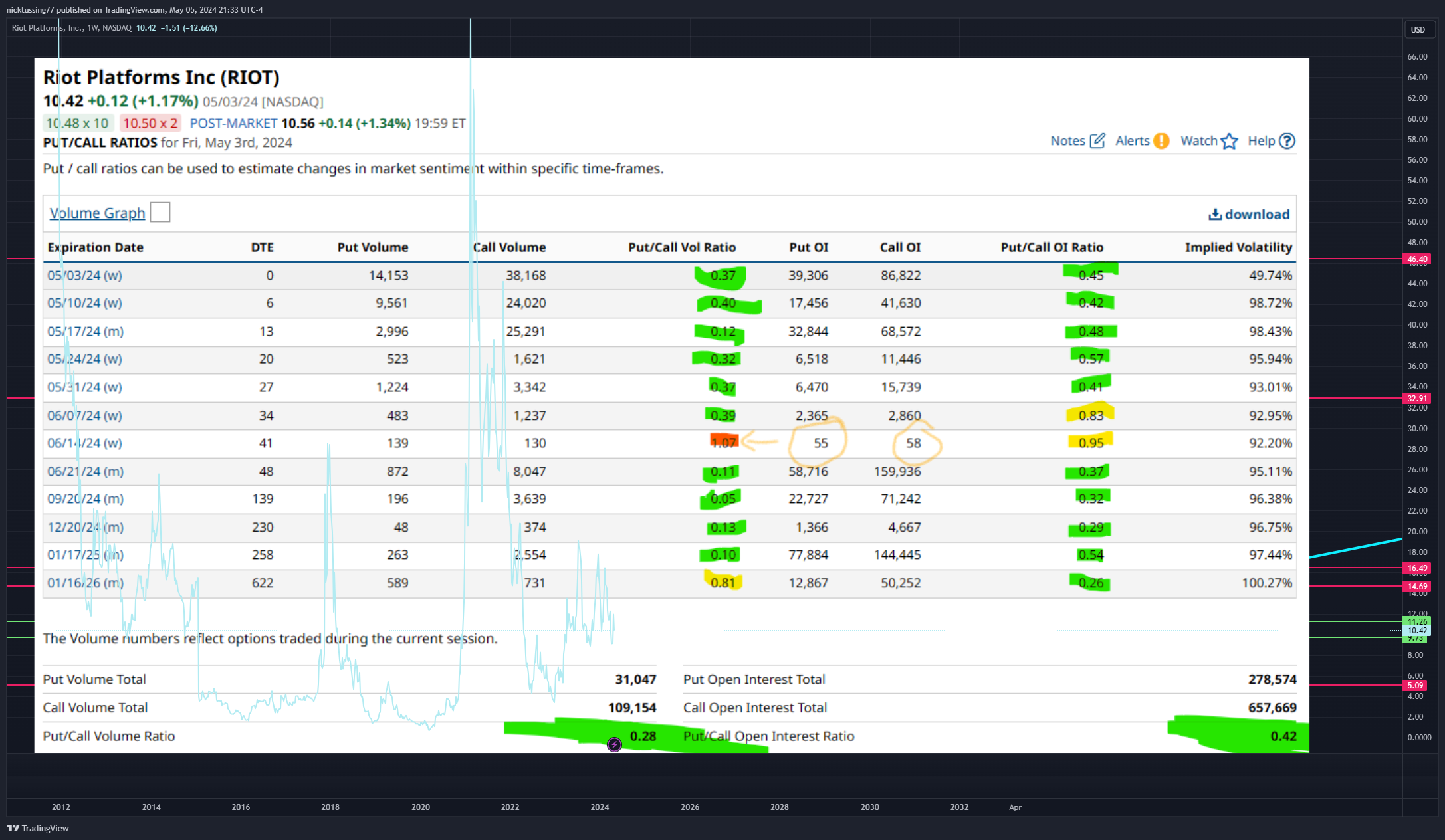Image resolution: width=1445 pixels, height=840 pixels.
Task: Open the 05/31/24 (w) expiration link
Action: pyautogui.click(x=84, y=387)
